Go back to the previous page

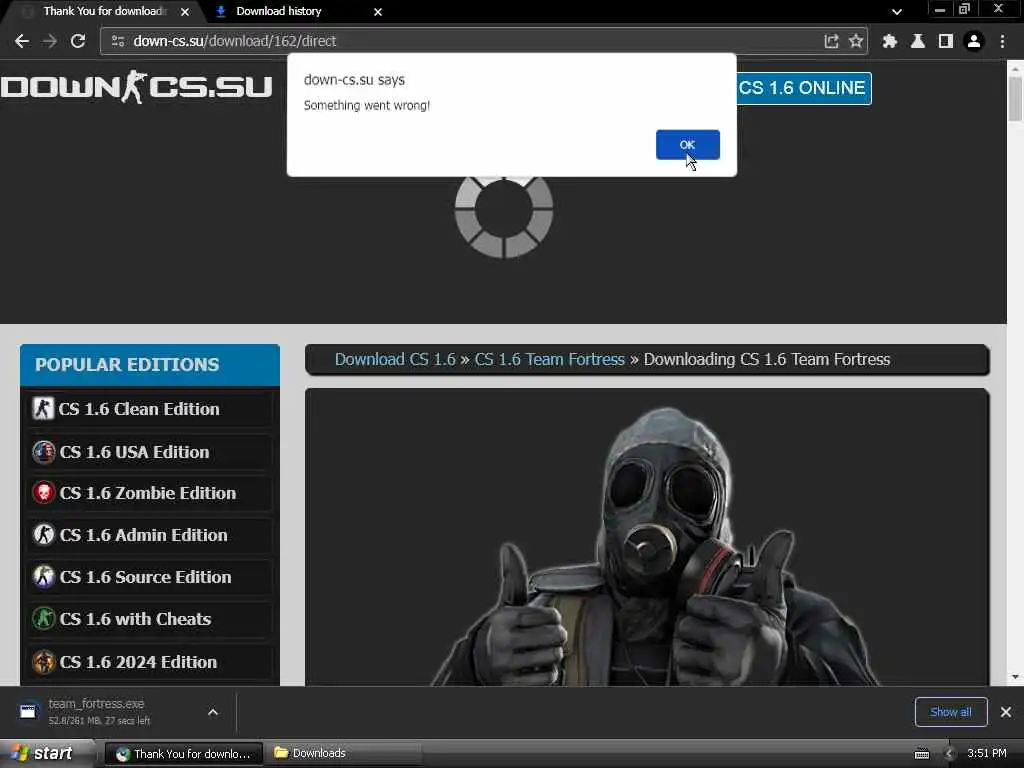pyautogui.click(x=22, y=41)
